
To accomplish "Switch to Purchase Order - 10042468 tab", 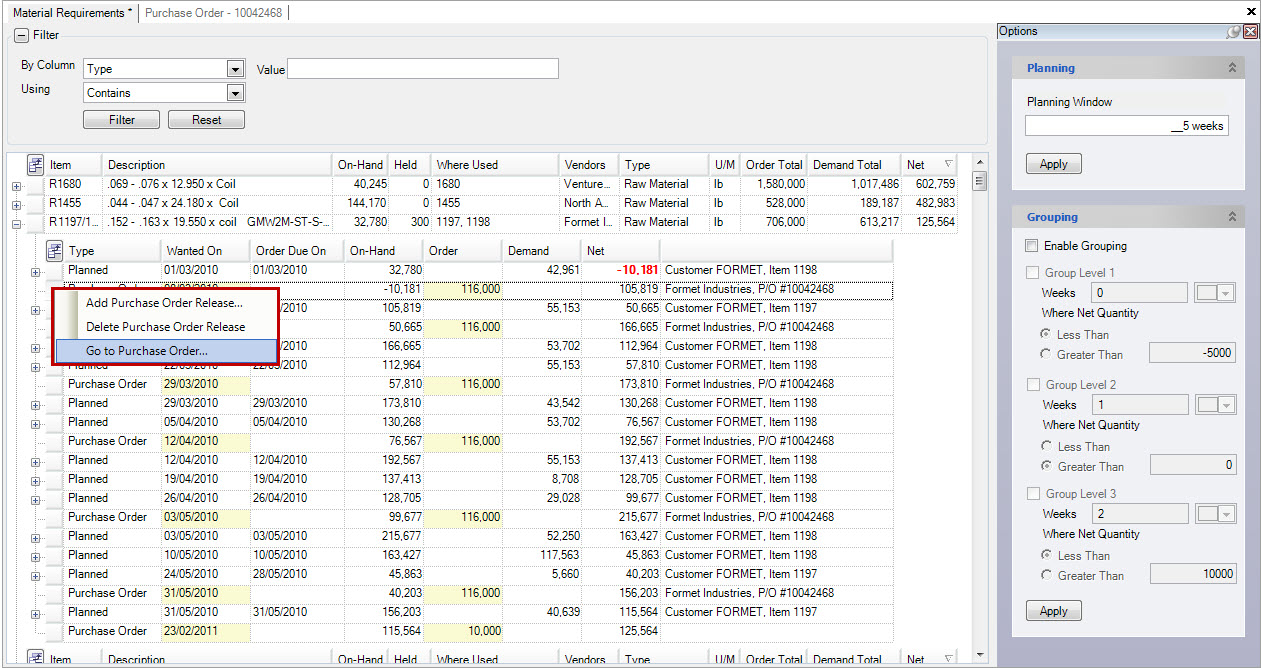I will tap(213, 13).
